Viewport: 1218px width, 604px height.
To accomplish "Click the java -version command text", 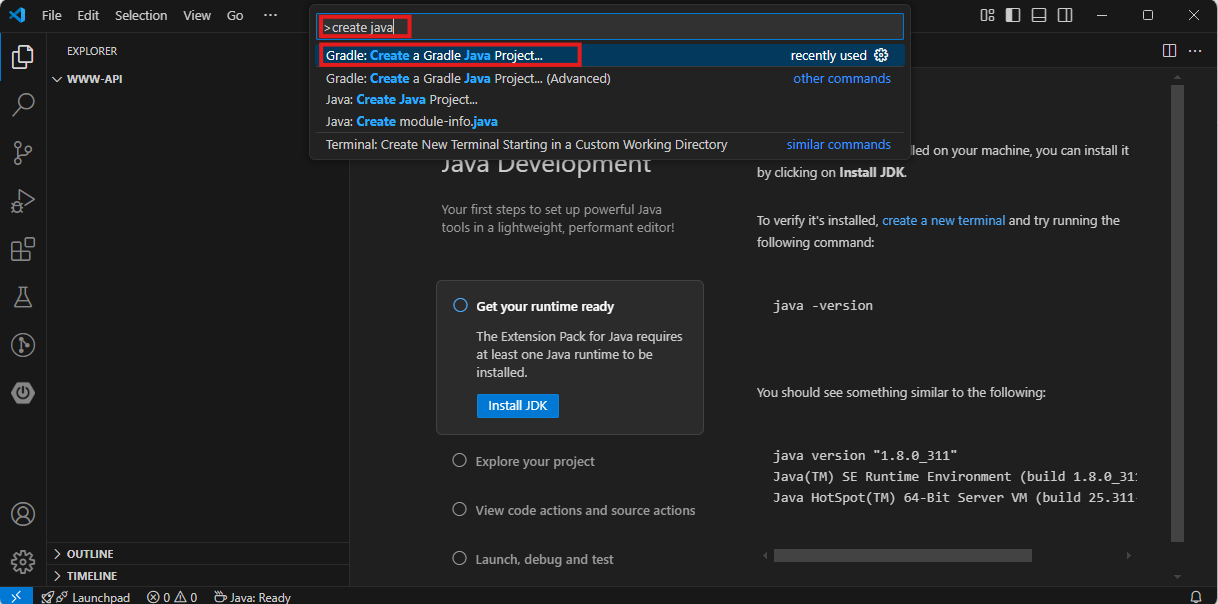I will (823, 305).
